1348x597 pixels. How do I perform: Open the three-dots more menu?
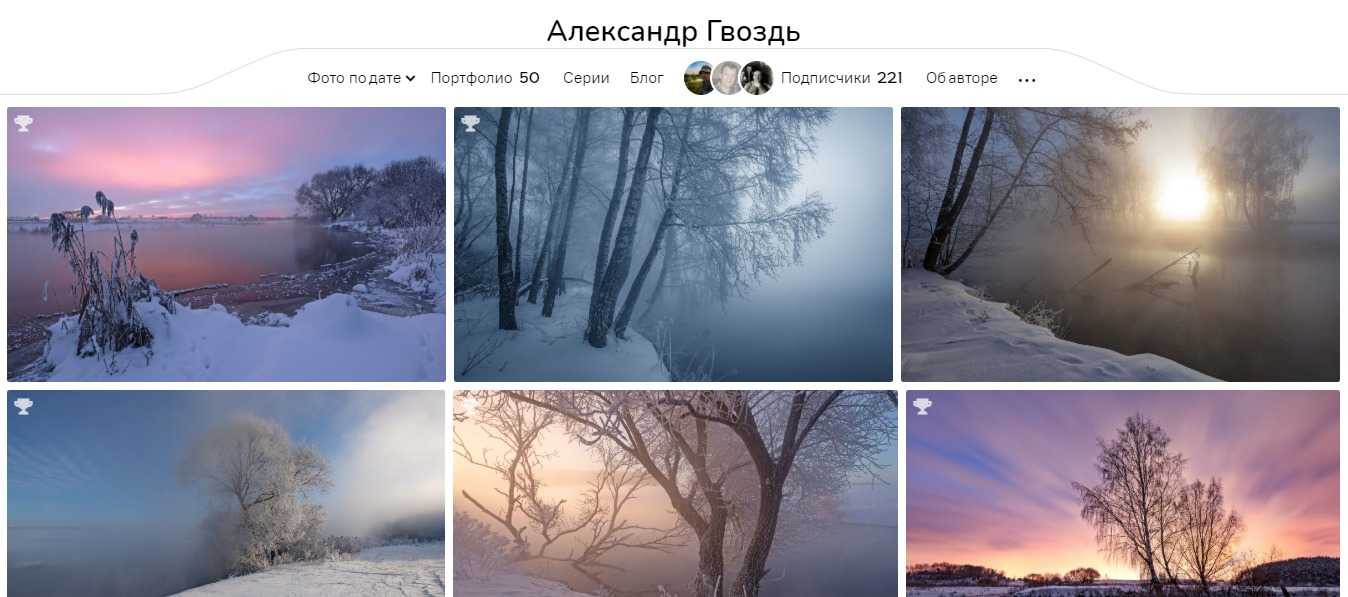coord(1027,79)
